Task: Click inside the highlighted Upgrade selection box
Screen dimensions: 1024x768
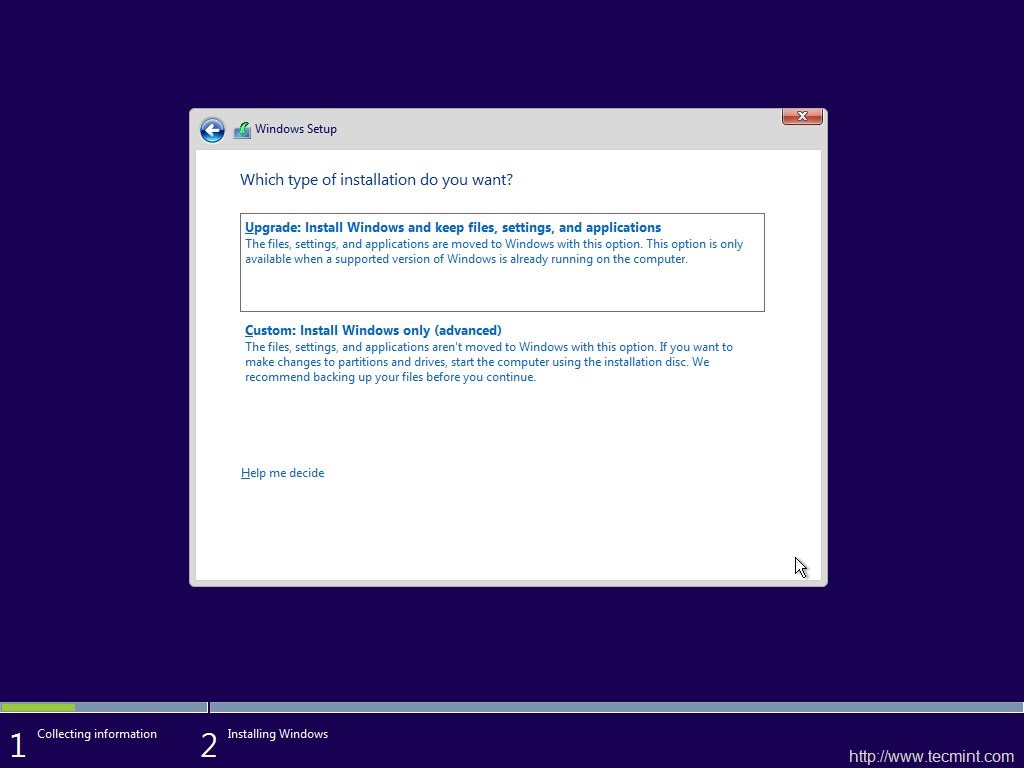Action: pos(502,262)
